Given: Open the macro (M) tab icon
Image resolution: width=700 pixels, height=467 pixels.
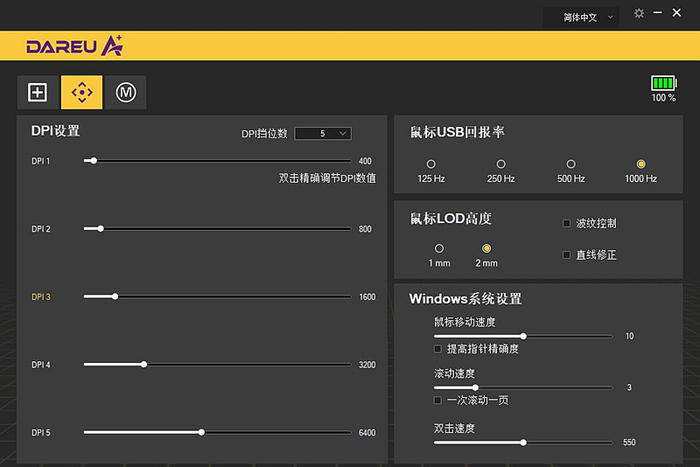Looking at the screenshot, I should click(126, 92).
